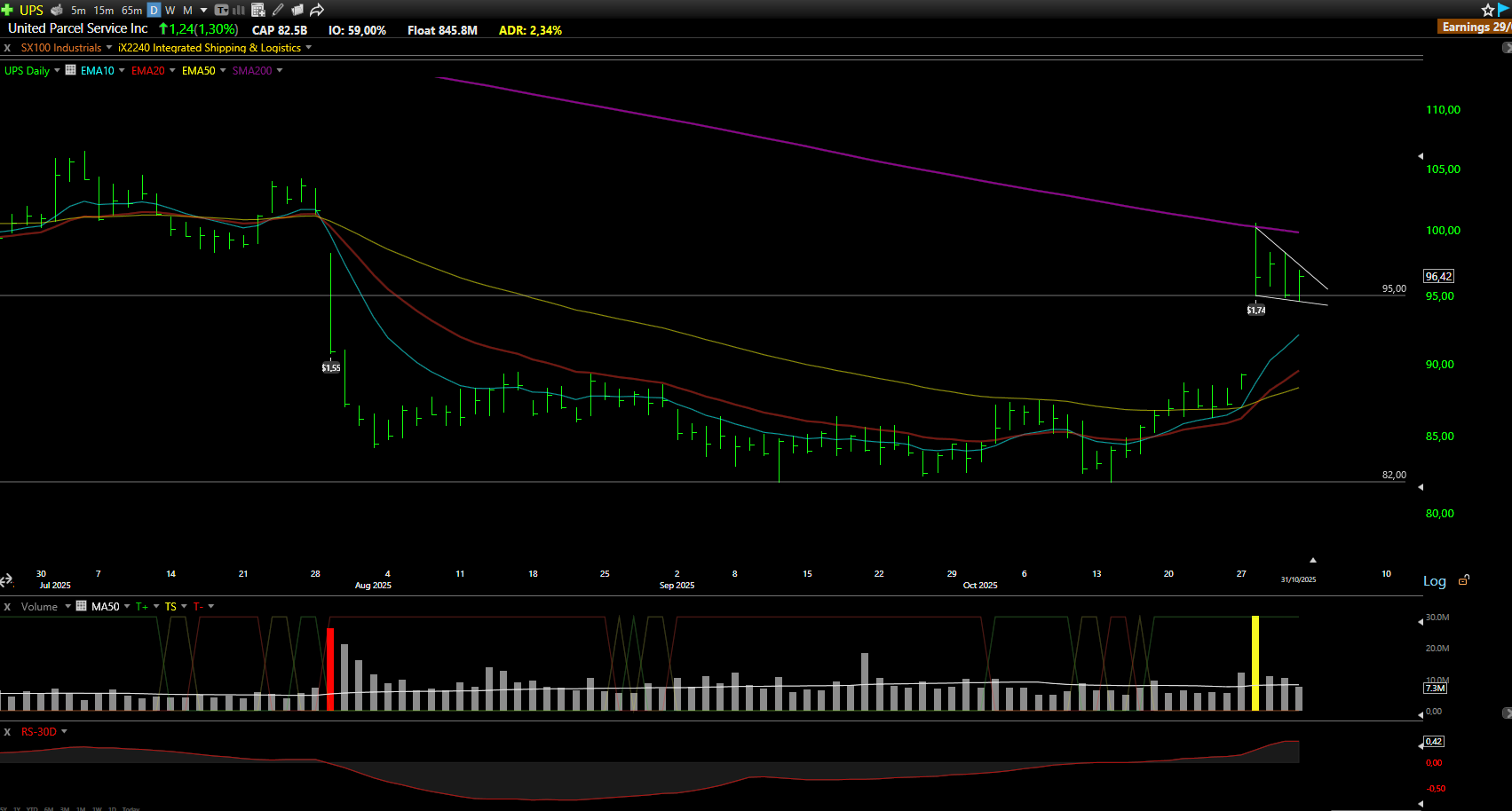
Task: Open the UPS Daily plot dropdown
Action: point(57,70)
